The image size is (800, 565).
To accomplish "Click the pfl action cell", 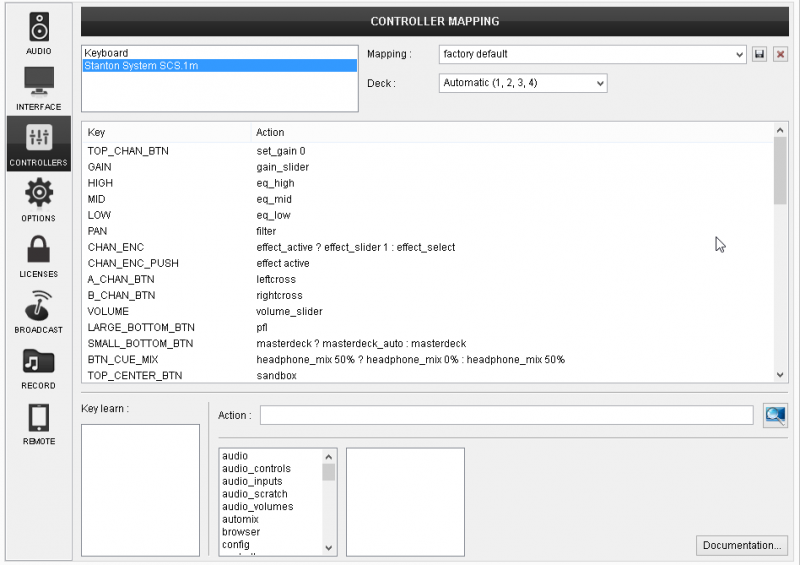I will [x=262, y=328].
